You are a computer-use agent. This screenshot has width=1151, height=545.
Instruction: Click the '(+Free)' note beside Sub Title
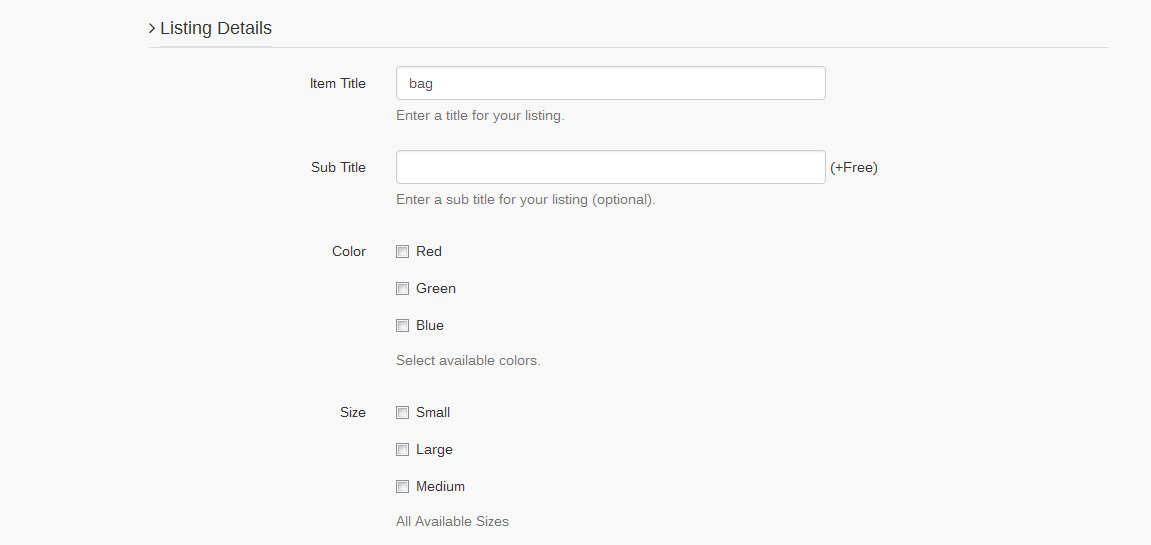[854, 168]
